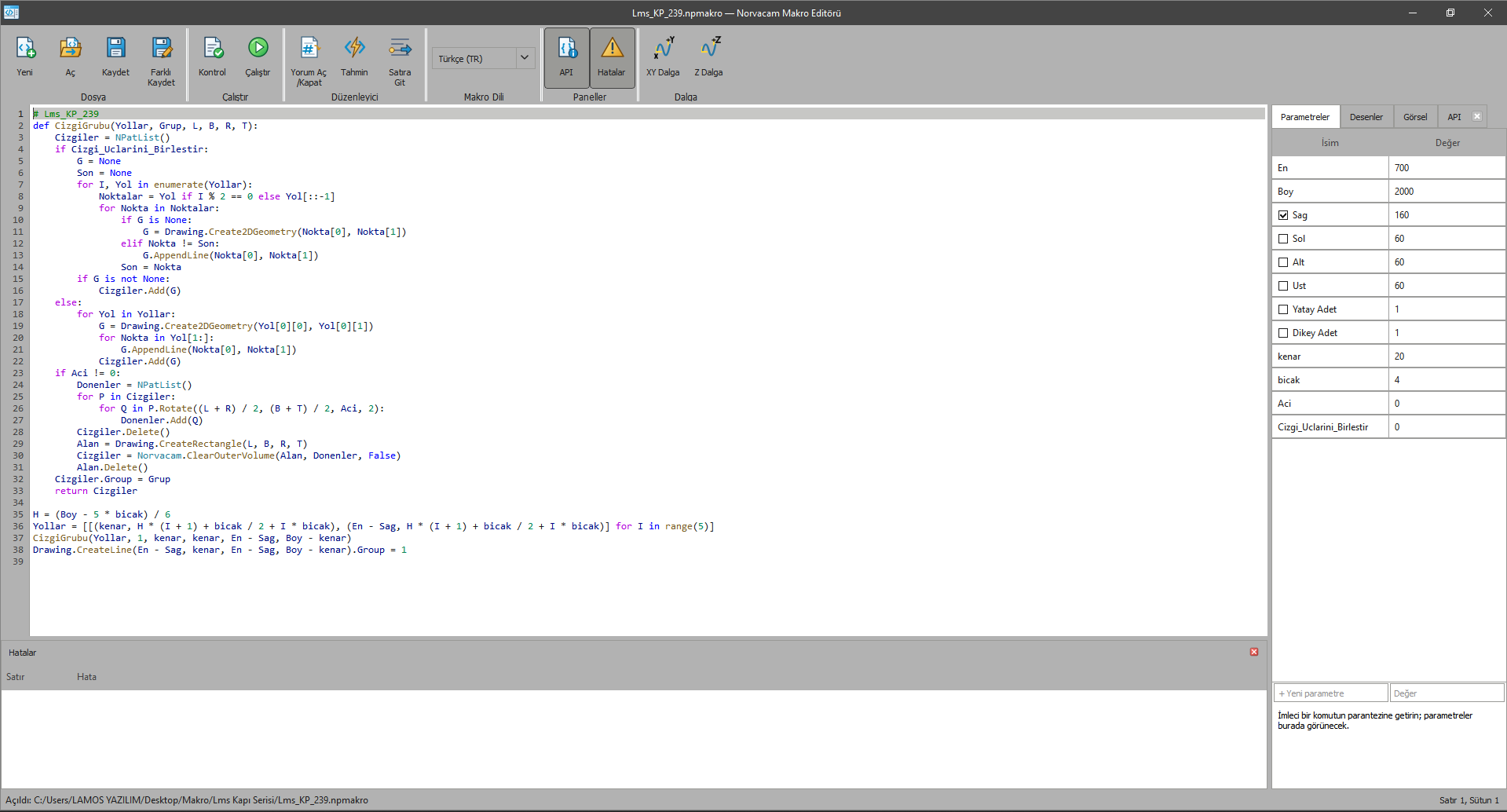The image size is (1507, 812).
Task: Open a macro file with Aç
Action: [71, 57]
